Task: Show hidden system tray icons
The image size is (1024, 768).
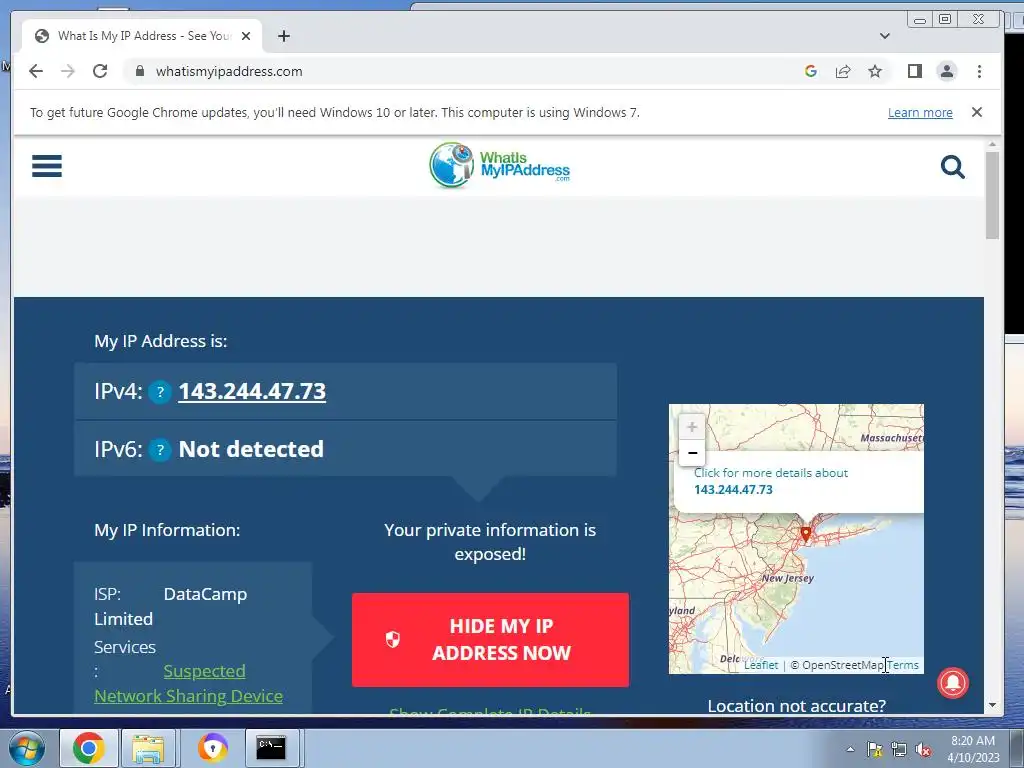Action: coord(850,749)
